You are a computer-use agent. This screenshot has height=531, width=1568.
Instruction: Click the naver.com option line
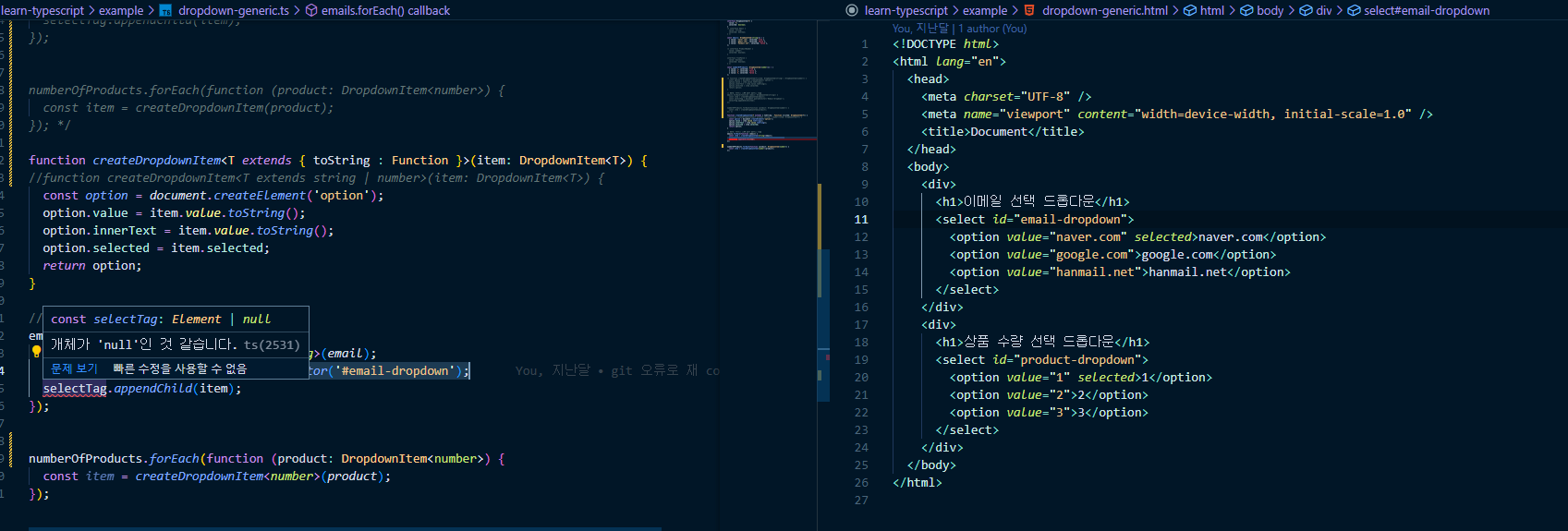[x=1137, y=236]
